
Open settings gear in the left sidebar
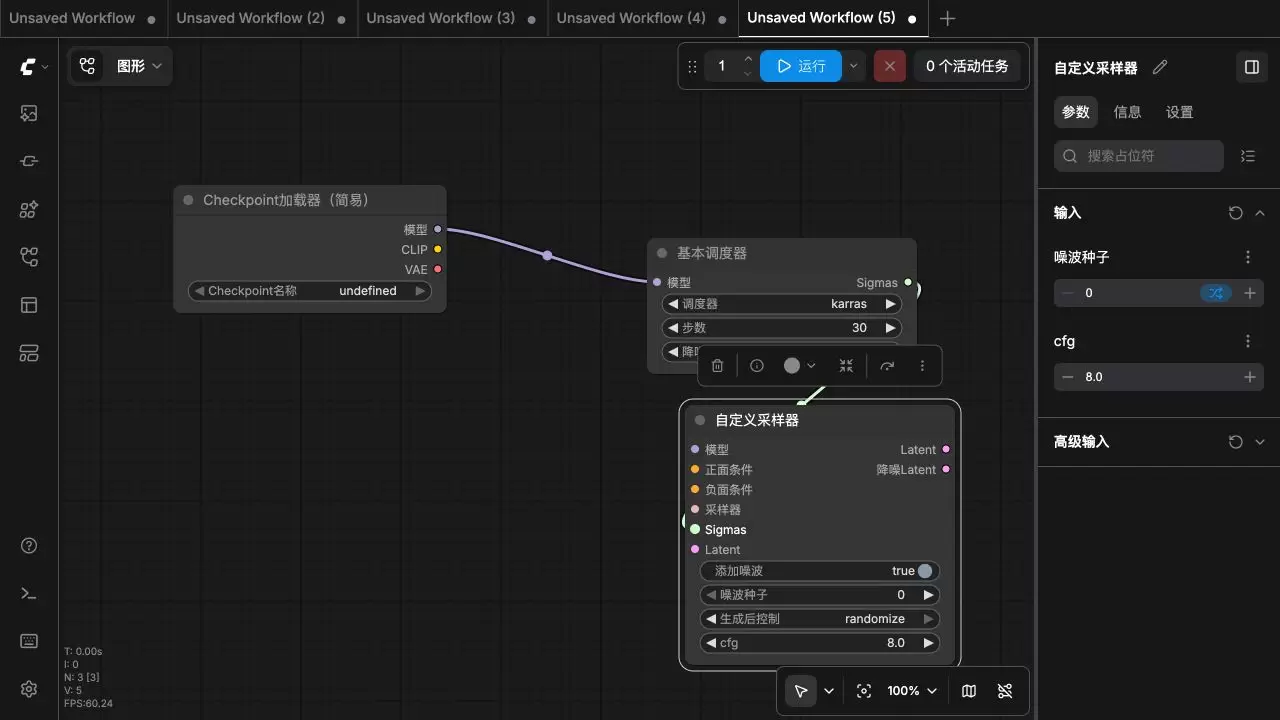point(29,689)
